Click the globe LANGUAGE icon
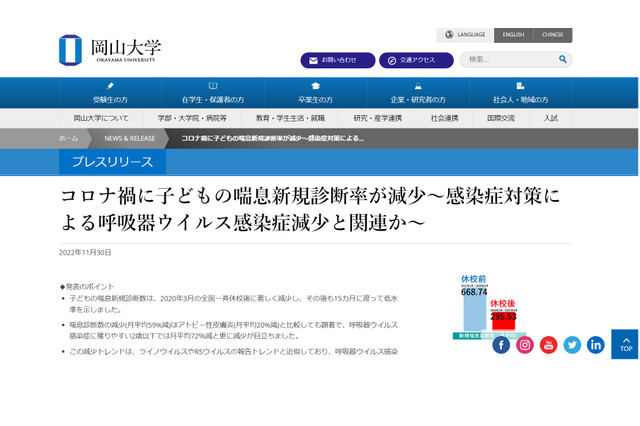Viewport: 640px width, 426px height. pyautogui.click(x=449, y=35)
